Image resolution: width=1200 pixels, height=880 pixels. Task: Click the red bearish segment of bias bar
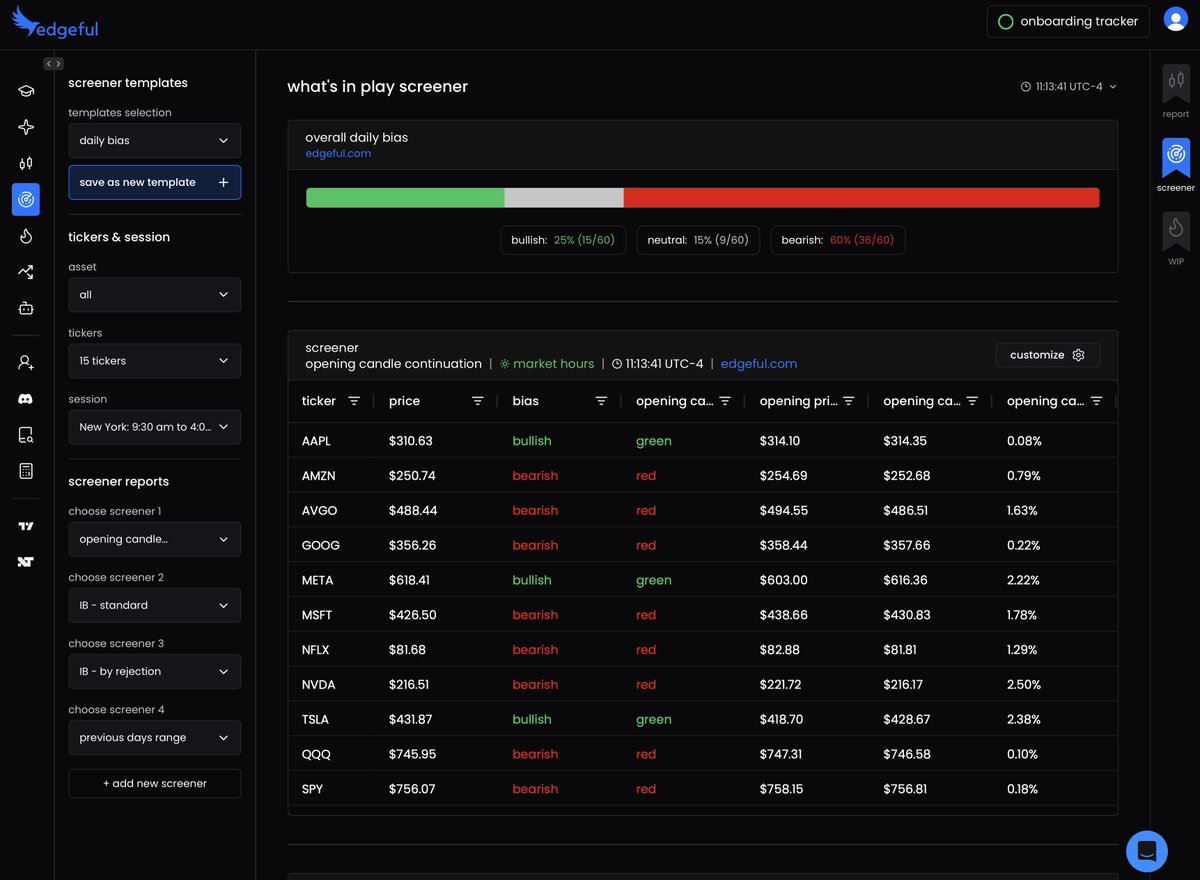pyautogui.click(x=861, y=198)
